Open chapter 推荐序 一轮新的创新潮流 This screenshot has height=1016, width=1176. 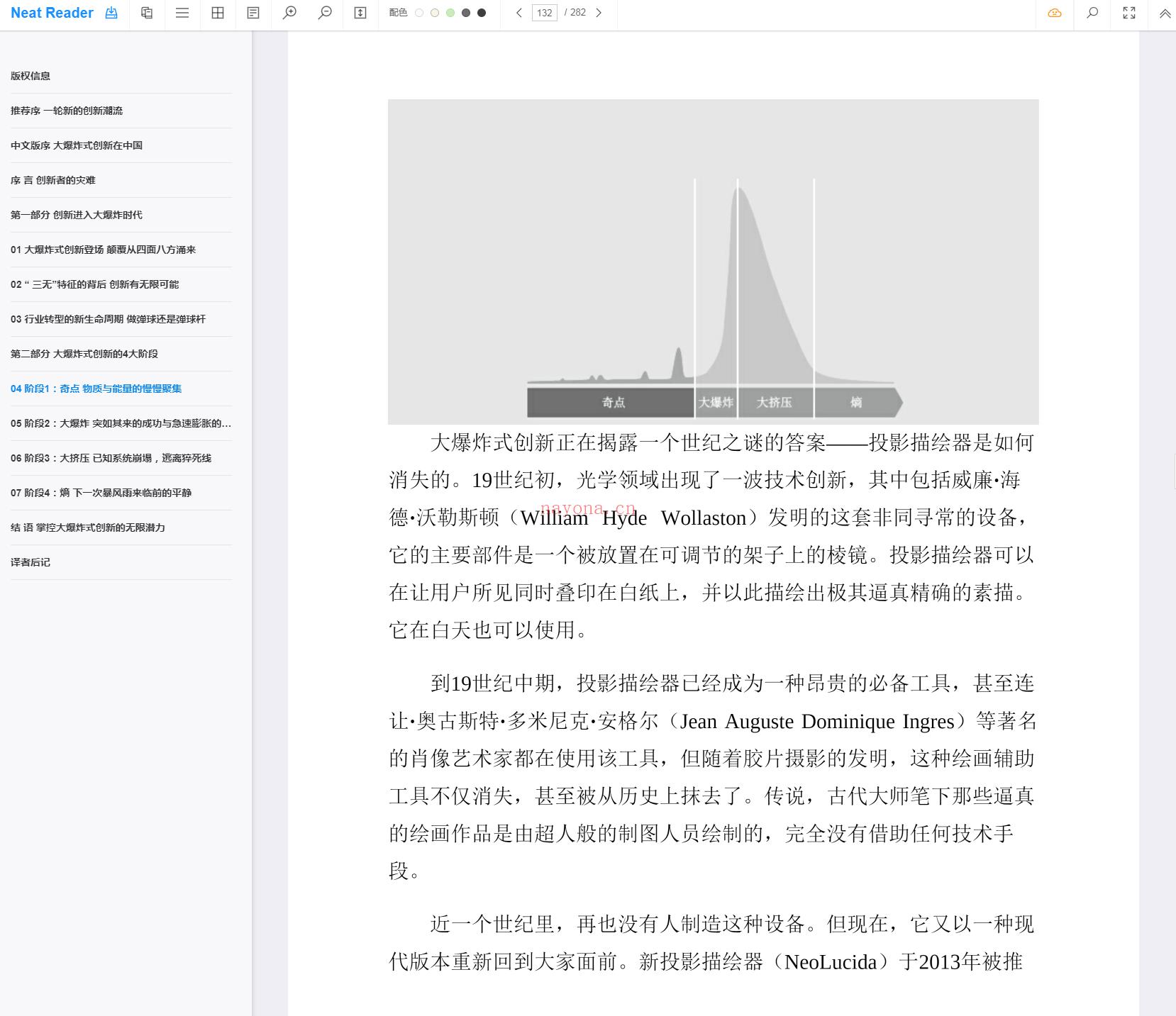pyautogui.click(x=121, y=111)
